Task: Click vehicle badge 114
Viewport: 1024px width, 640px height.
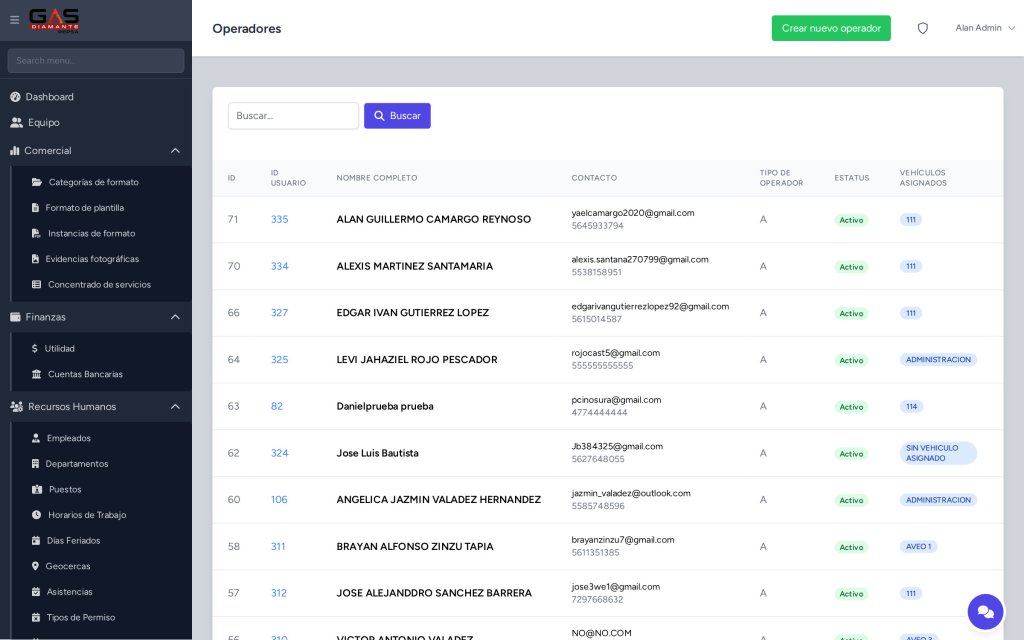Action: [x=911, y=406]
